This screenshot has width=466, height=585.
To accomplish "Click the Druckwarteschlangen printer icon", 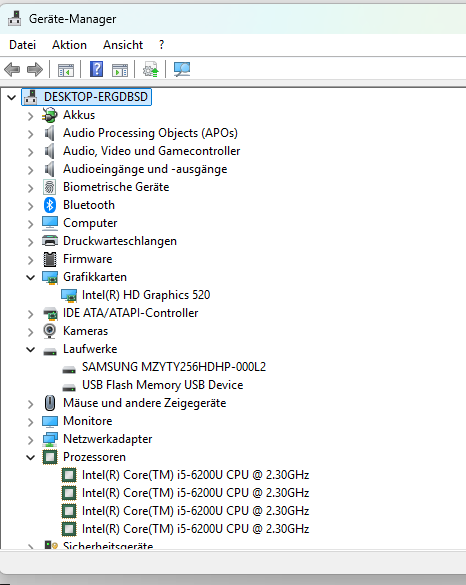I will pyautogui.click(x=50, y=241).
